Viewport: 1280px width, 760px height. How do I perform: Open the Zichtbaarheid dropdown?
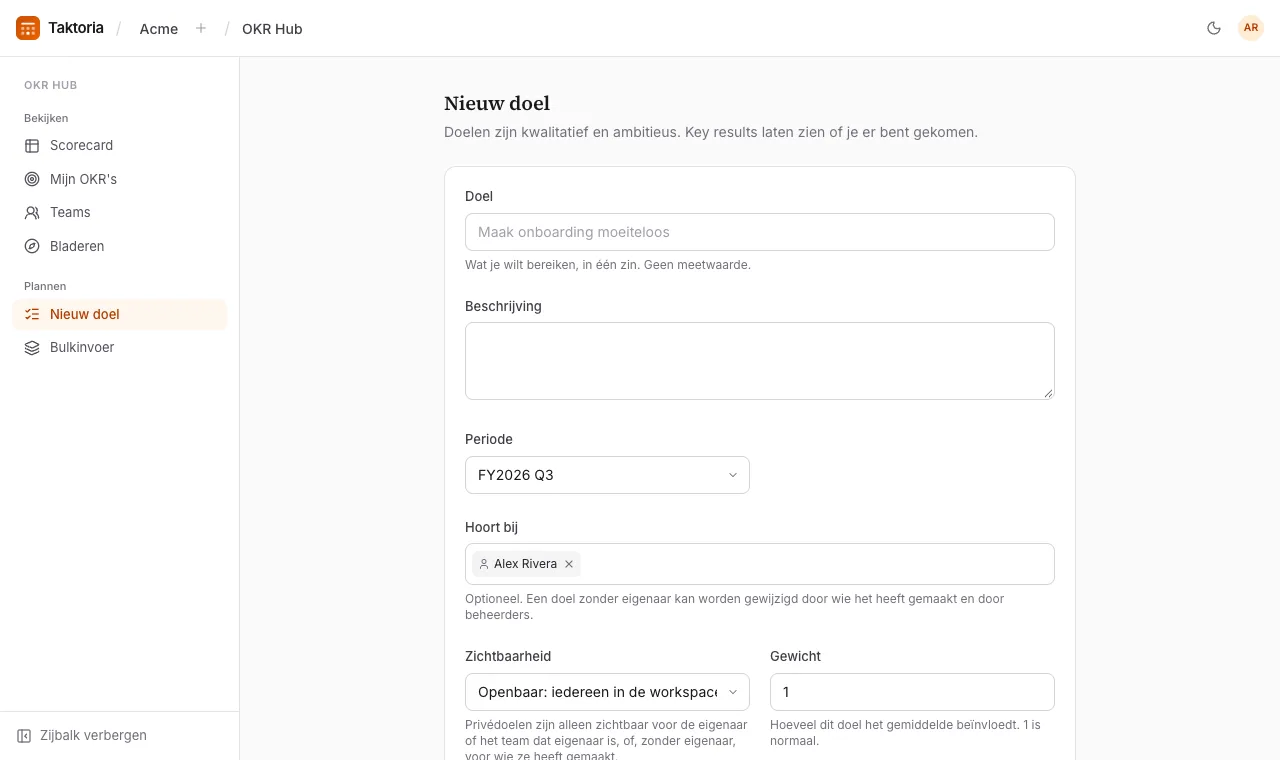tap(607, 692)
